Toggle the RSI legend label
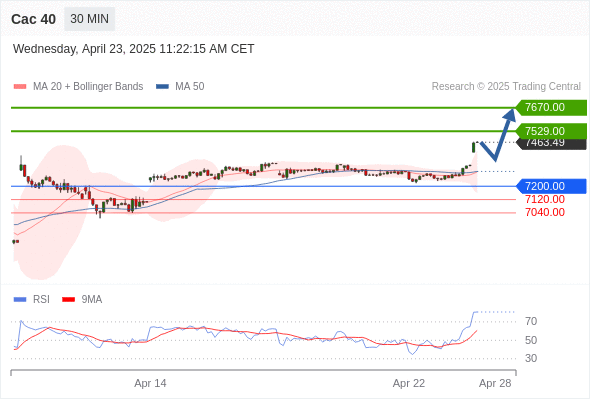Image resolution: width=590 pixels, height=400 pixels. click(x=41, y=300)
